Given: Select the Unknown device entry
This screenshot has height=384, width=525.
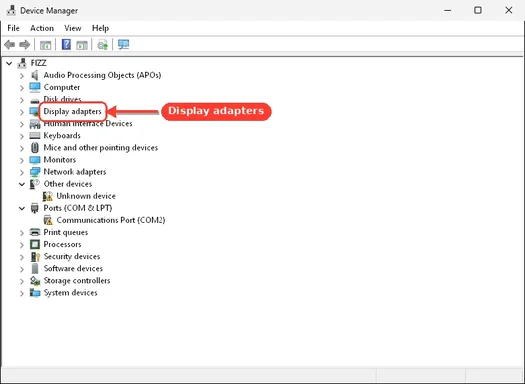Looking at the screenshot, I should [x=86, y=196].
